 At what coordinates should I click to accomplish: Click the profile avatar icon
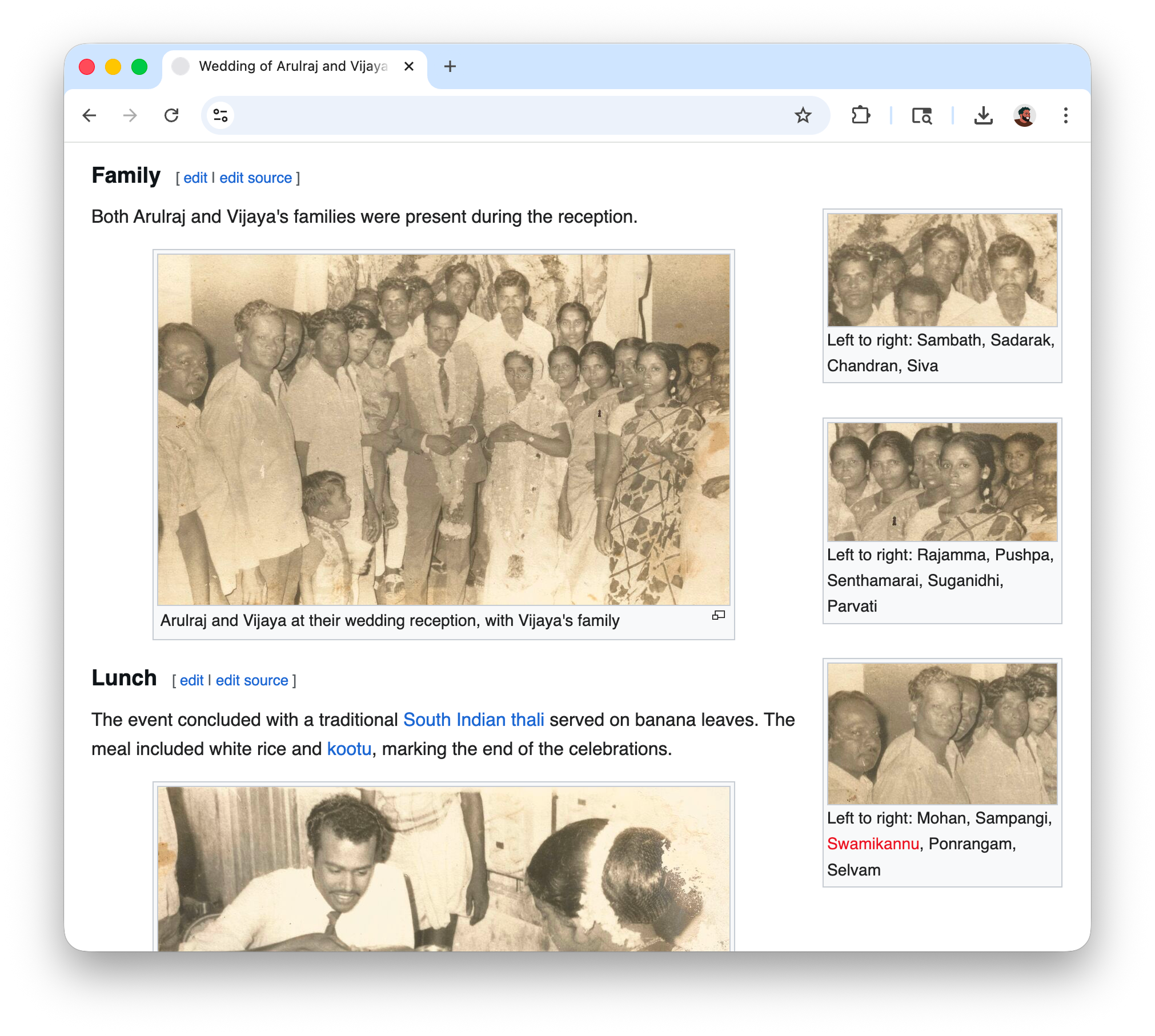pos(1024,116)
